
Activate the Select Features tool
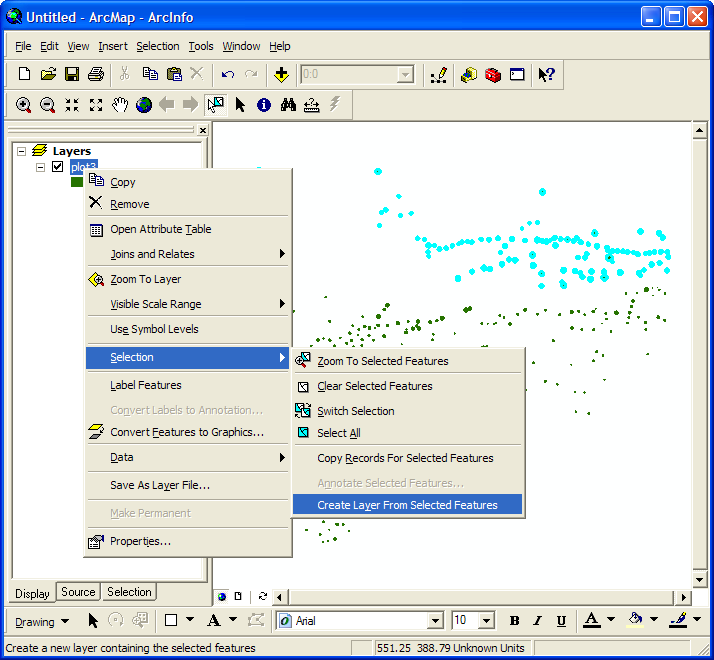[x=215, y=105]
